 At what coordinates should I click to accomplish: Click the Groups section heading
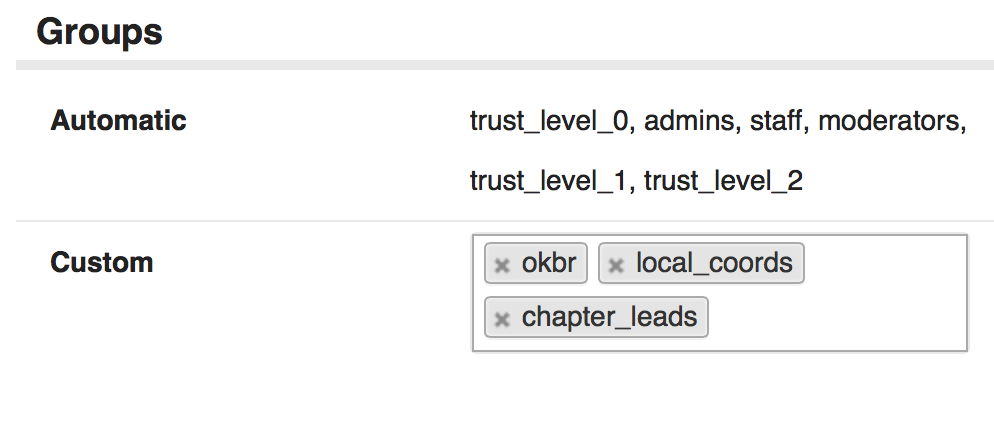click(x=99, y=31)
